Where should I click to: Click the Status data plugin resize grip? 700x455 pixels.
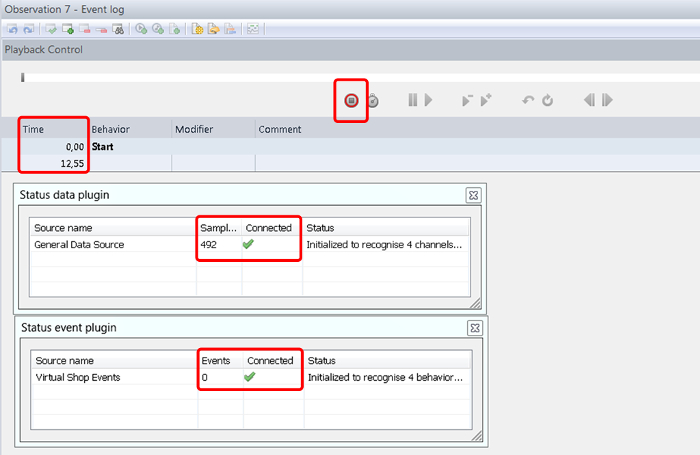pos(475,303)
